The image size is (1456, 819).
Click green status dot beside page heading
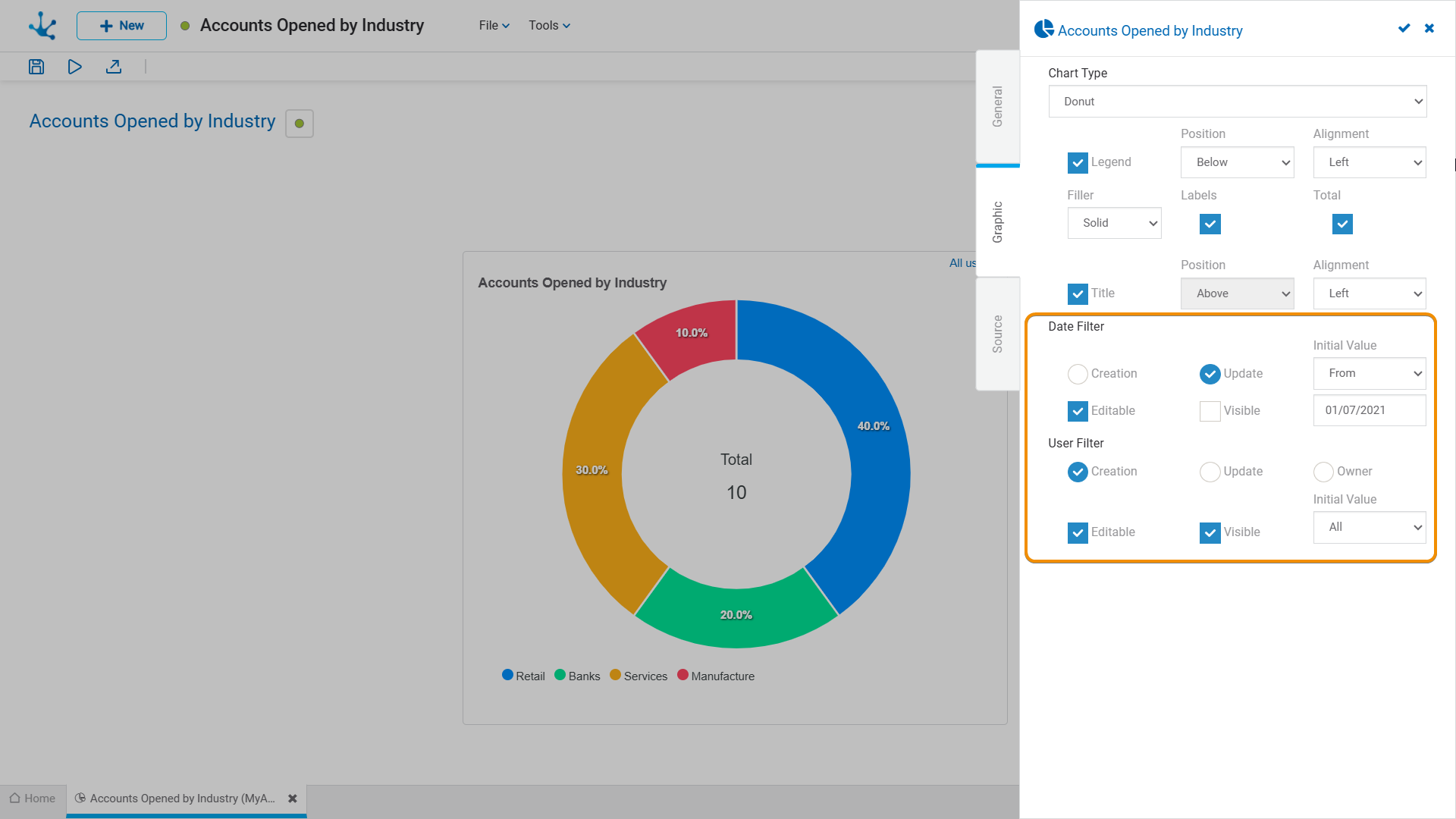coord(300,124)
